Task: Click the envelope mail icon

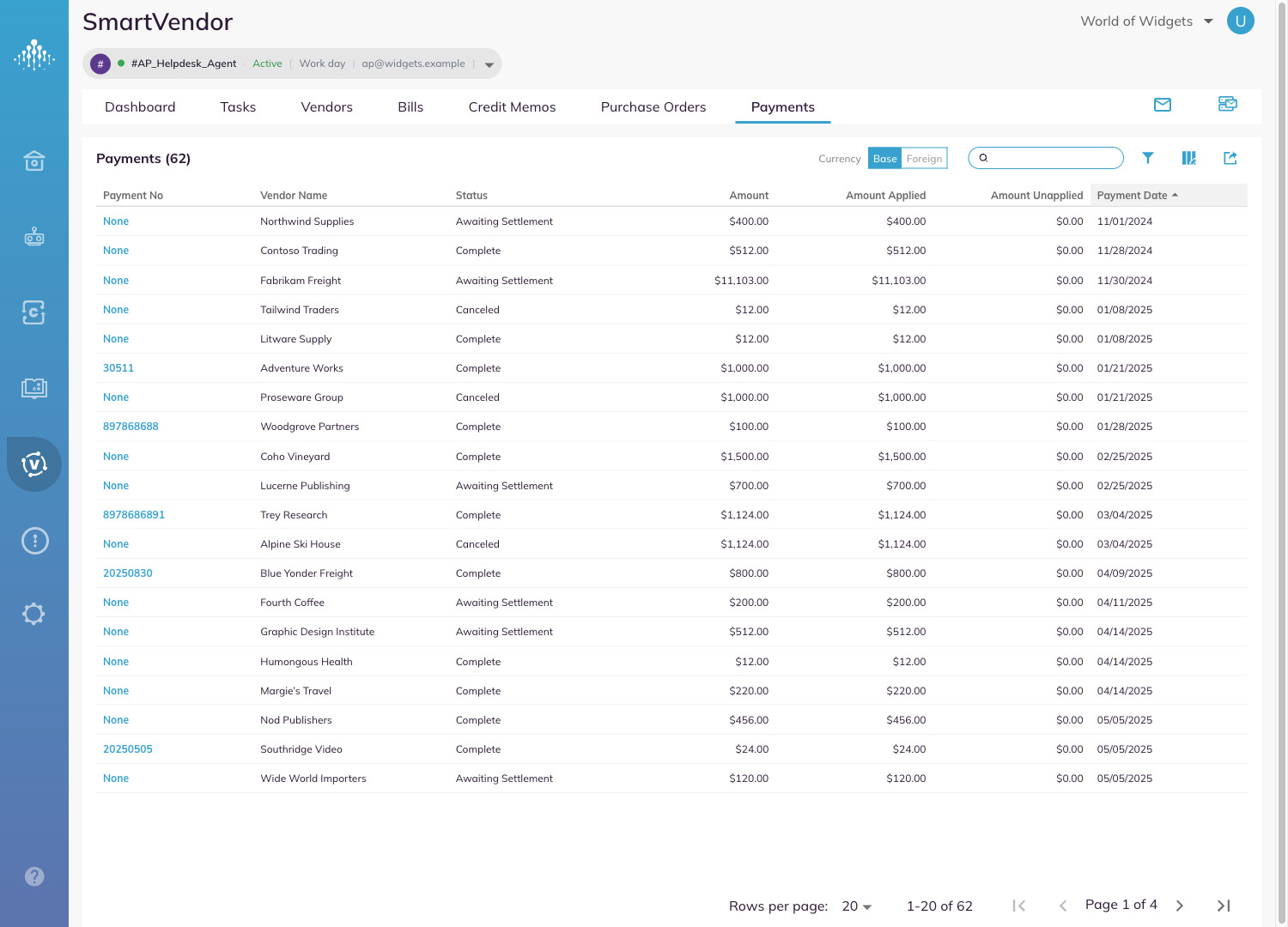Action: pyautogui.click(x=1163, y=105)
